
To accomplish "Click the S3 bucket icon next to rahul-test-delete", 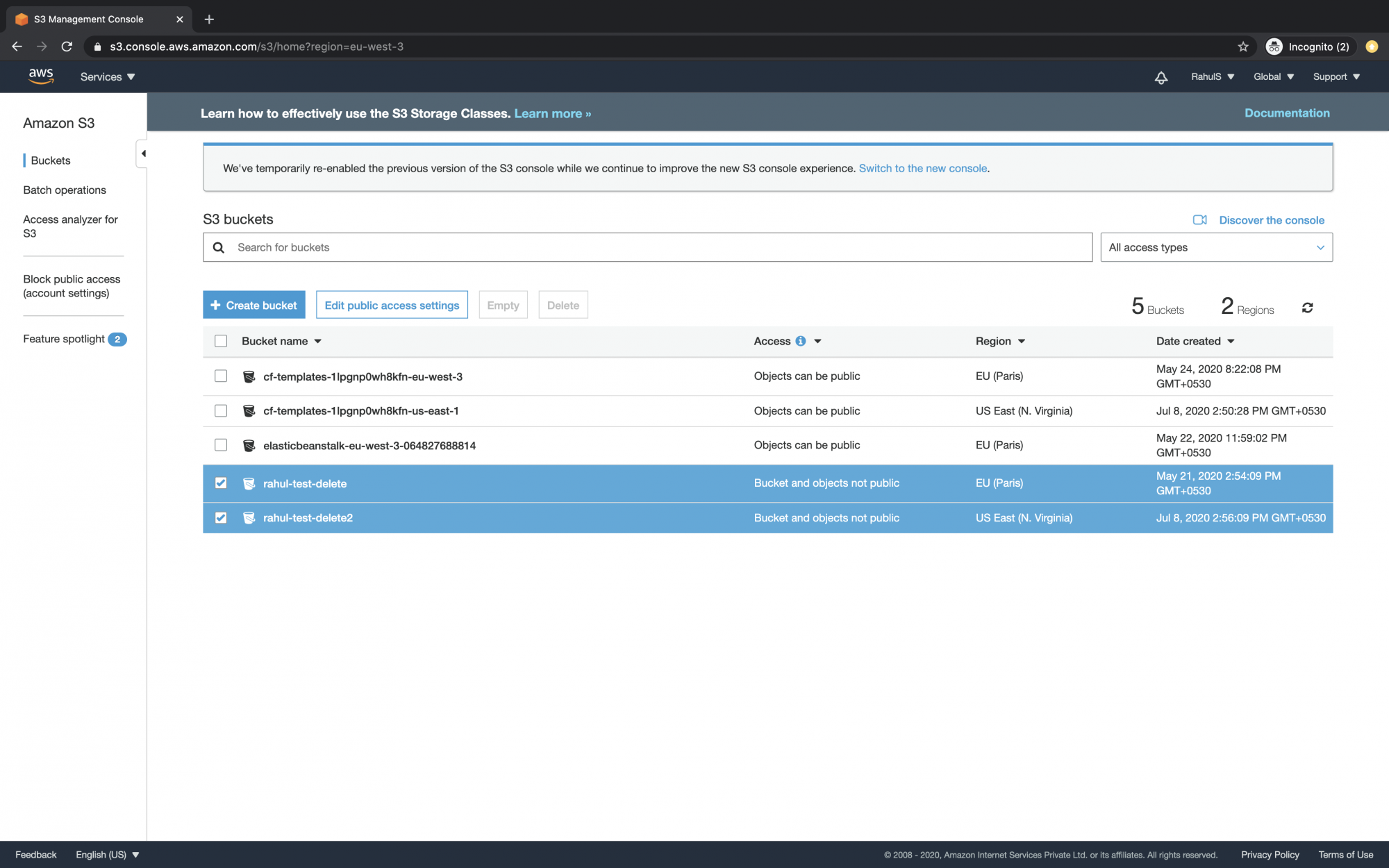I will click(249, 483).
